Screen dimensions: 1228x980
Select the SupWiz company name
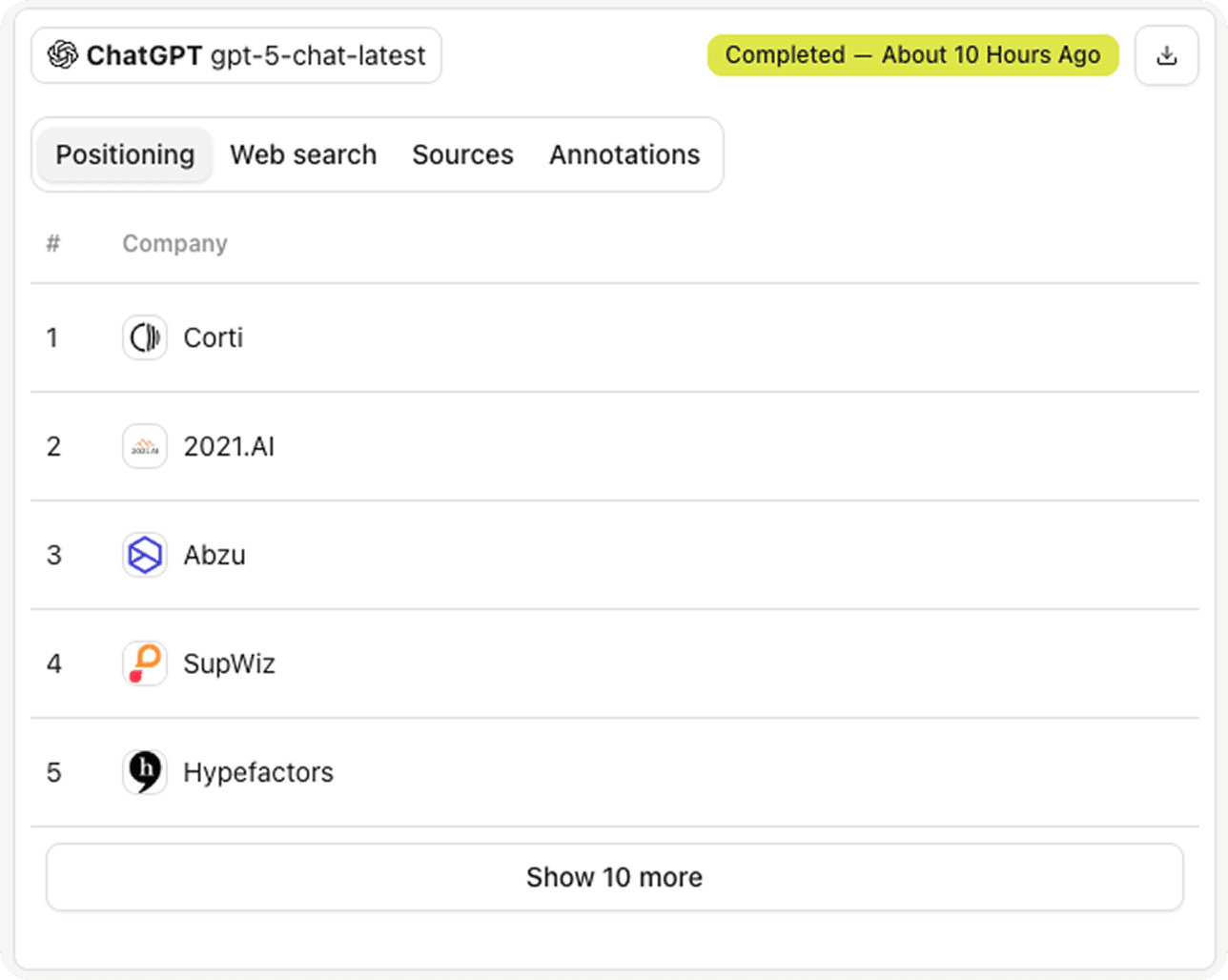point(229,664)
